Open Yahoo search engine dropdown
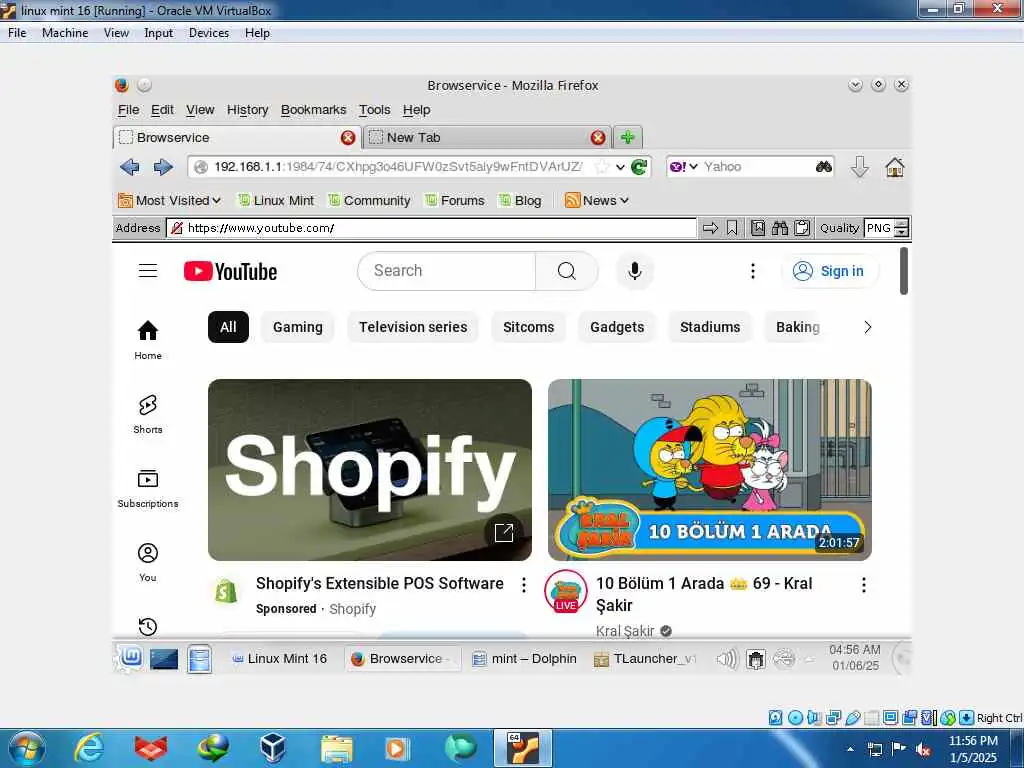Screen dimensions: 1024x768 pyautogui.click(x=684, y=167)
